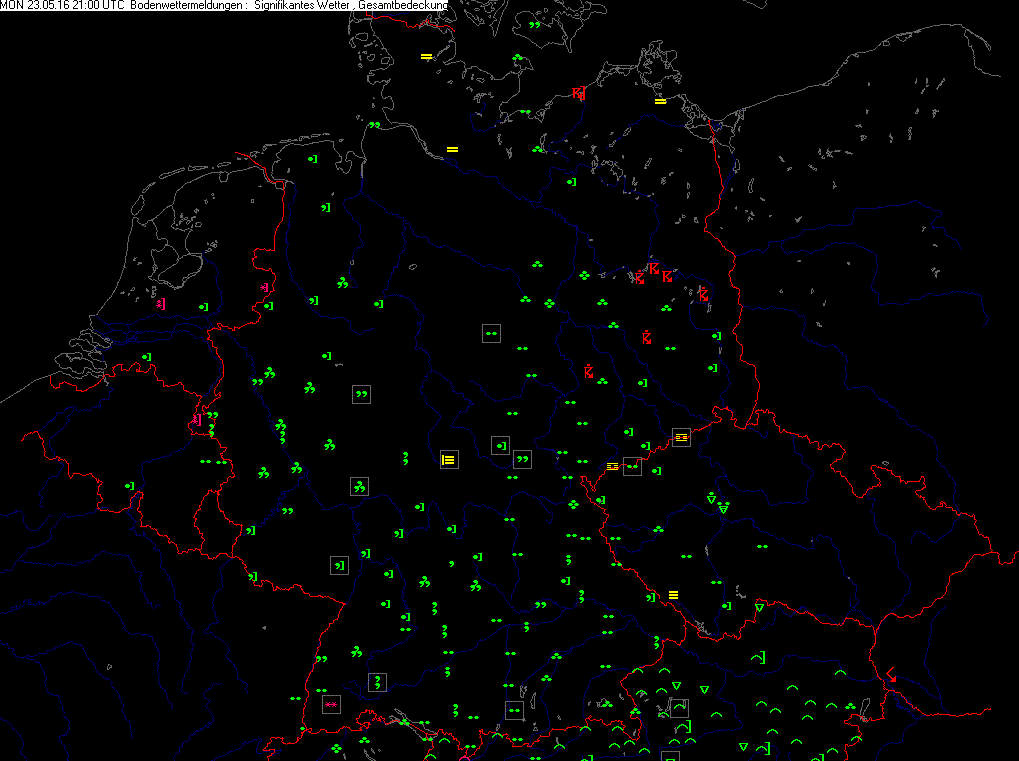Select the northernmost green double-comma drizzle symbol
The image size is (1019, 761).
pos(534,24)
